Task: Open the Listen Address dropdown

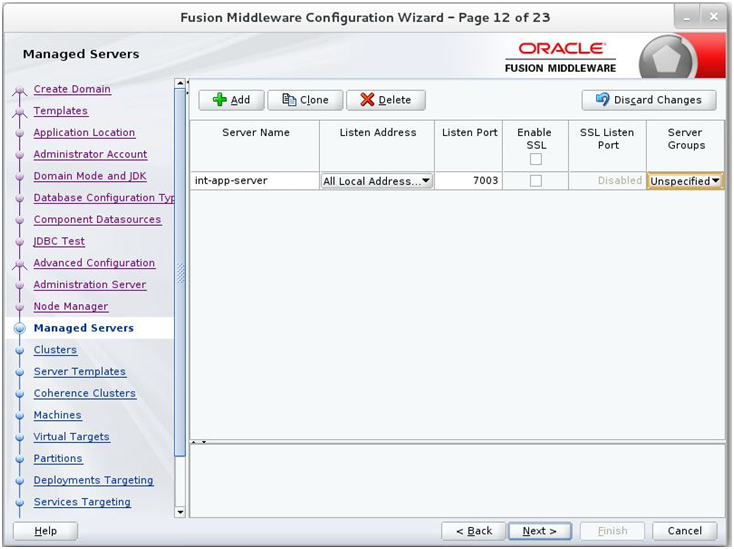Action: (376, 181)
